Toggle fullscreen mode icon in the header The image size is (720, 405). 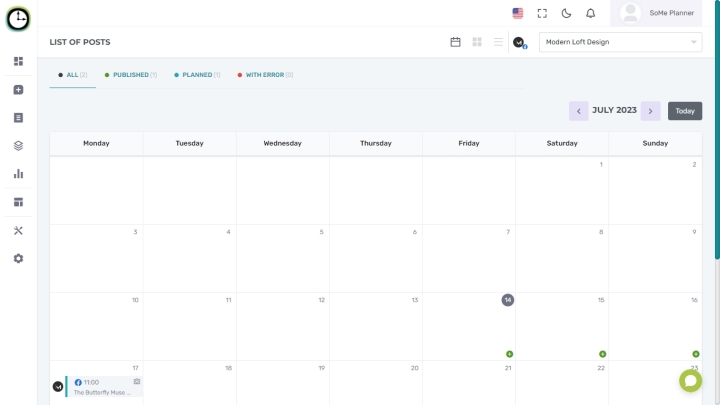point(542,13)
